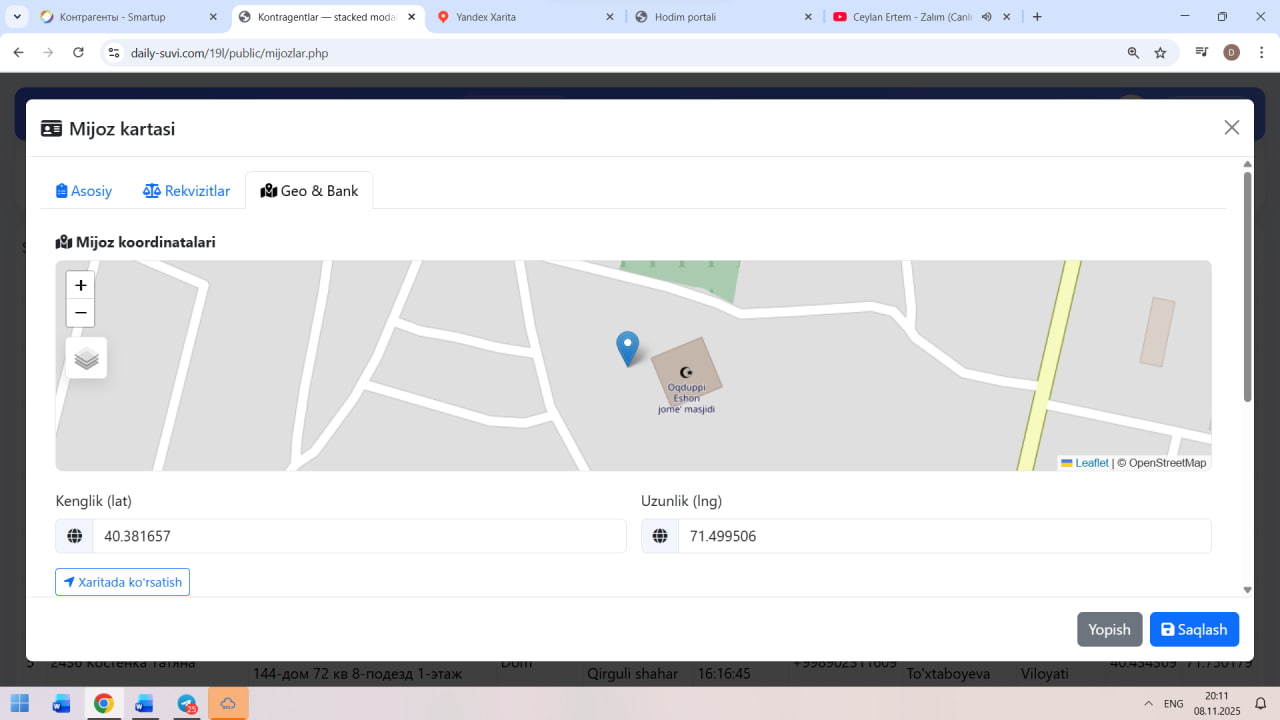Image resolution: width=1280 pixels, height=720 pixels.
Task: Open the media controls icon in Chrome toolbar
Action: (1202, 53)
